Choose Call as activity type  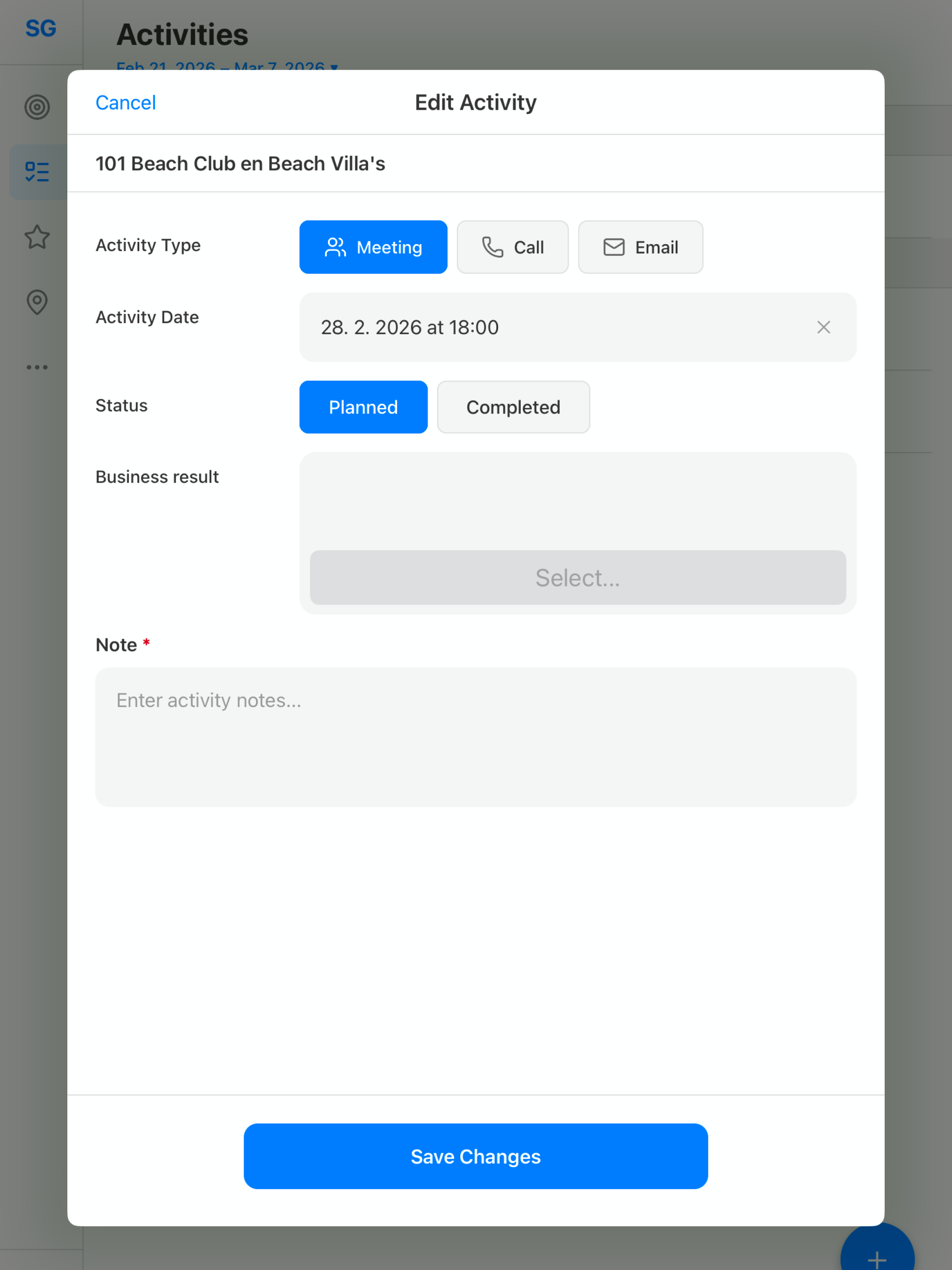pyautogui.click(x=512, y=247)
